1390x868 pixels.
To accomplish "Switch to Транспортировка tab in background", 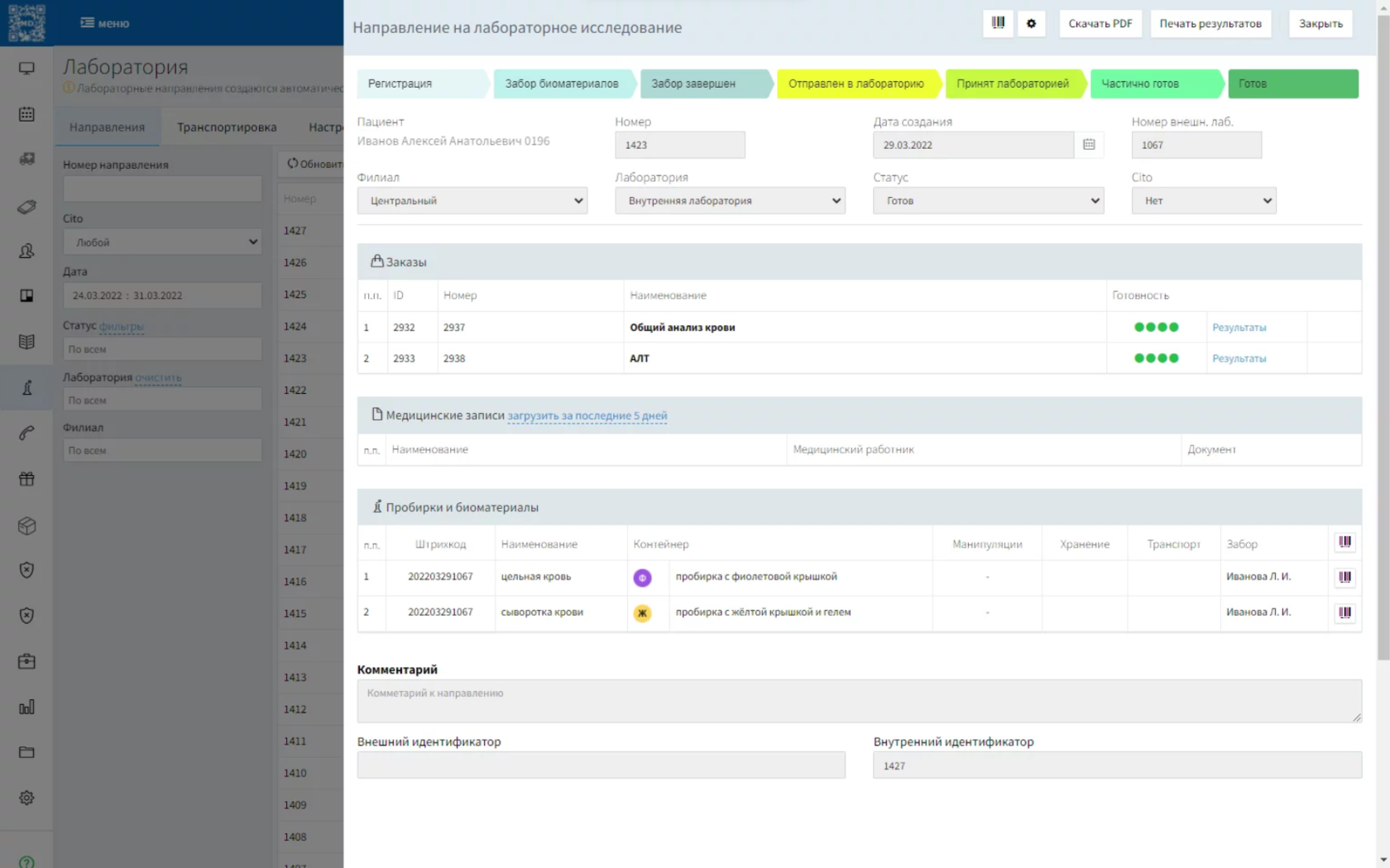I will tap(227, 127).
